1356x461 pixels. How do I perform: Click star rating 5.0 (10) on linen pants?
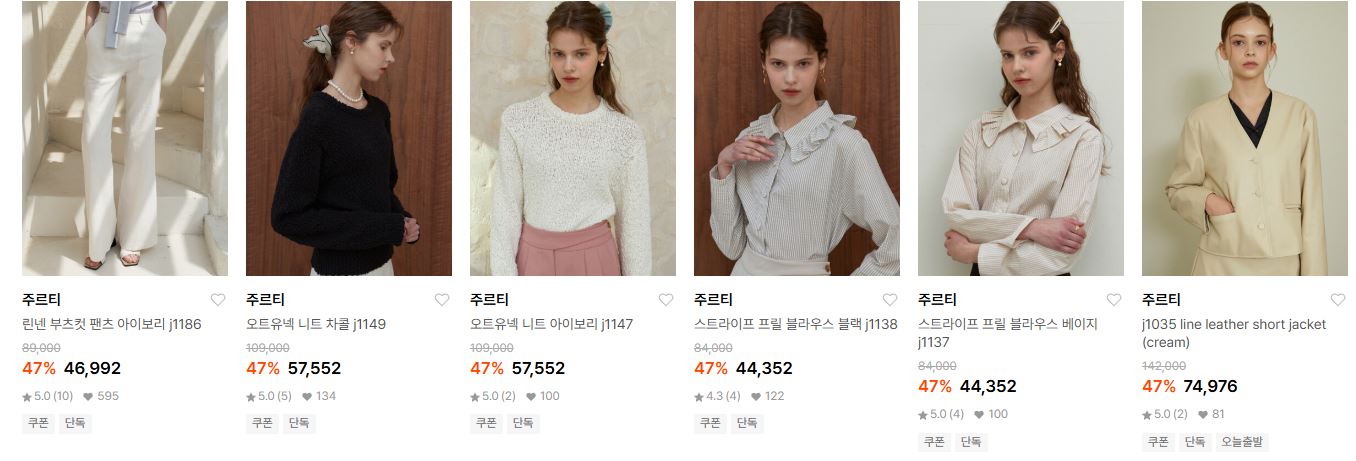(48, 396)
